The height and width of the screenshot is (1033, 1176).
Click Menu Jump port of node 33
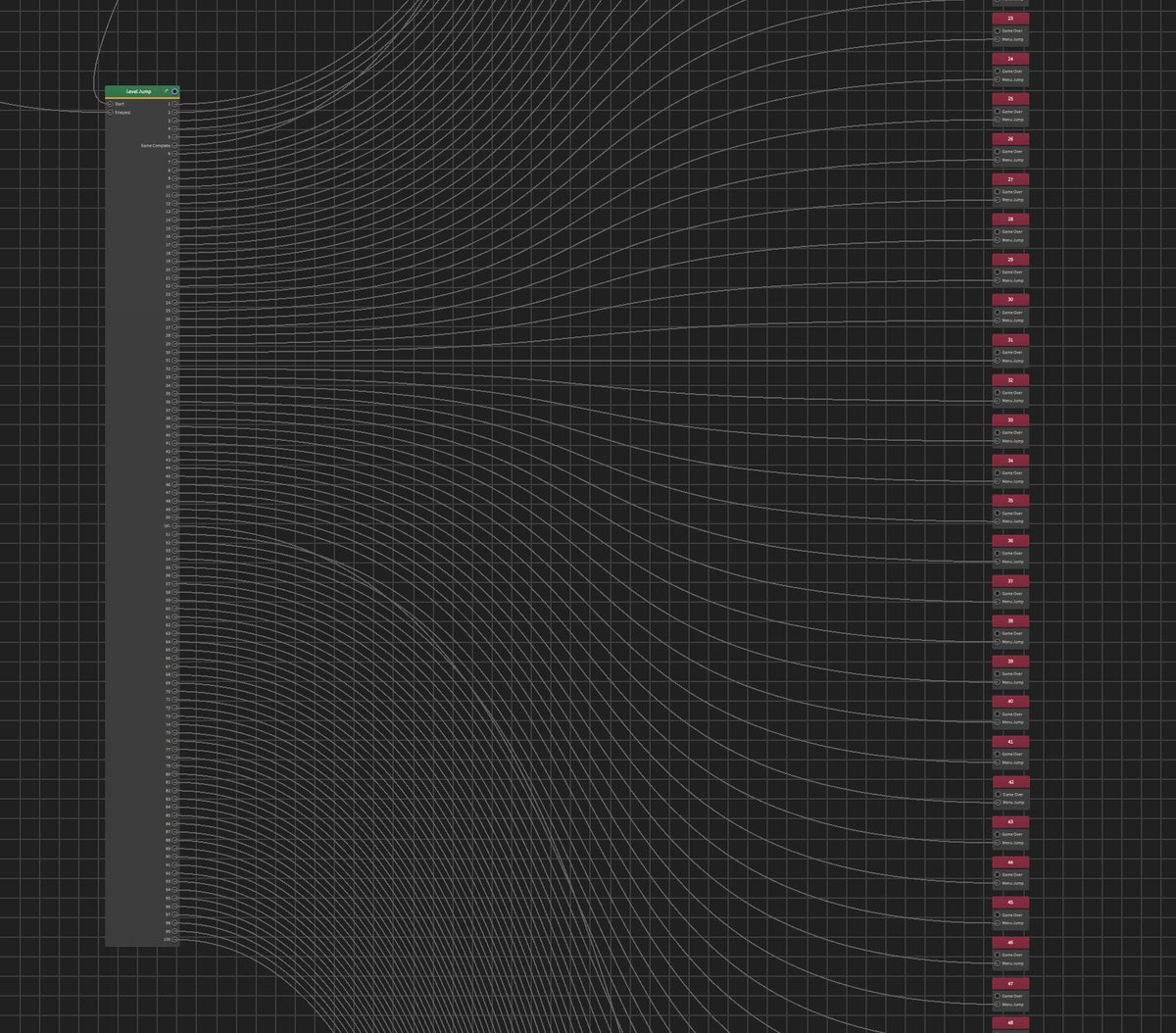point(998,441)
